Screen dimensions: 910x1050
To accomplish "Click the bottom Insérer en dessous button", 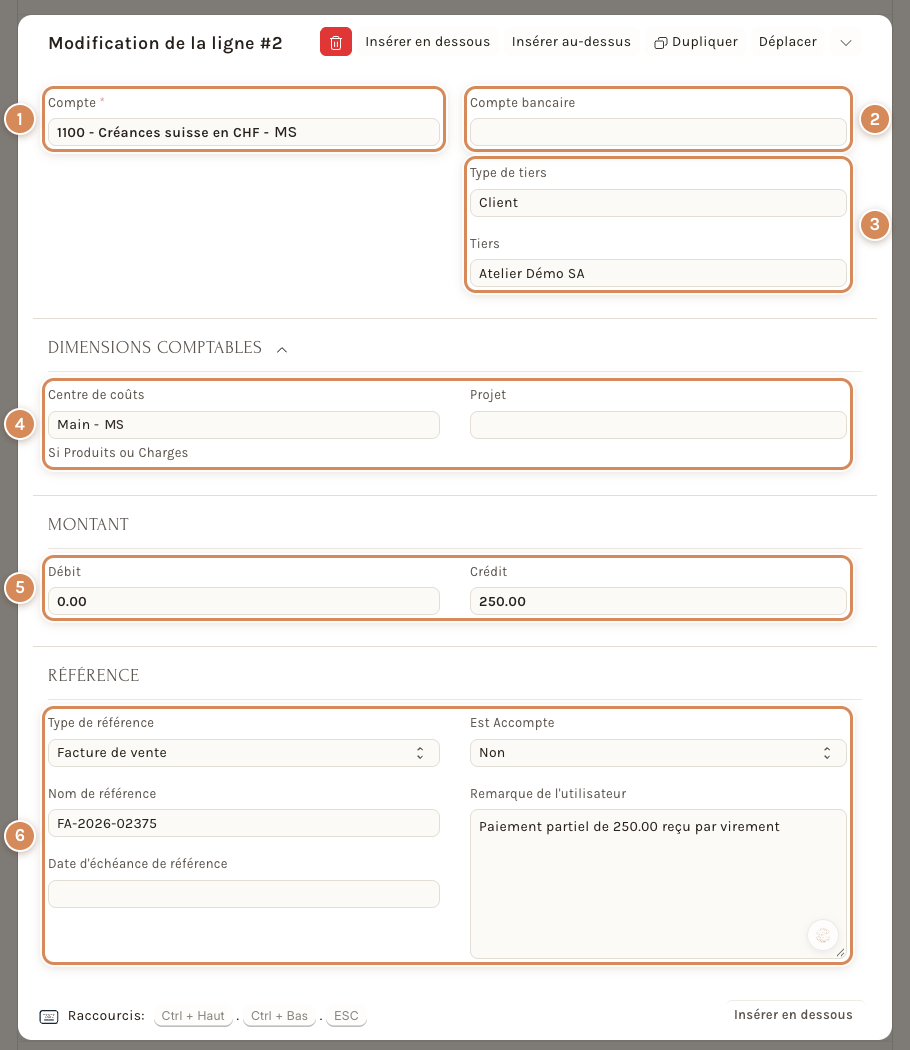I will (x=793, y=1015).
